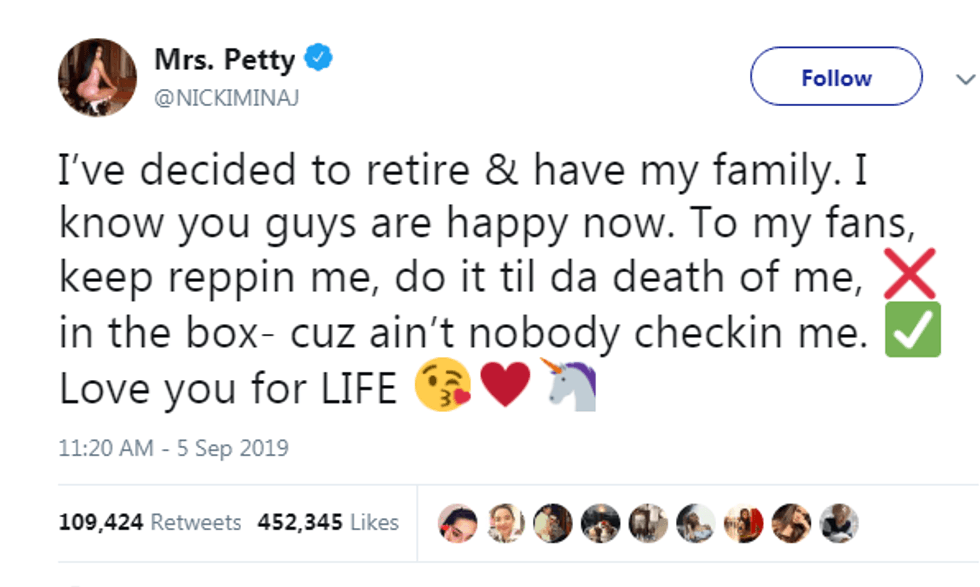The height and width of the screenshot is (587, 980).
Task: View the 109,424 Retweets list
Action: tap(150, 522)
